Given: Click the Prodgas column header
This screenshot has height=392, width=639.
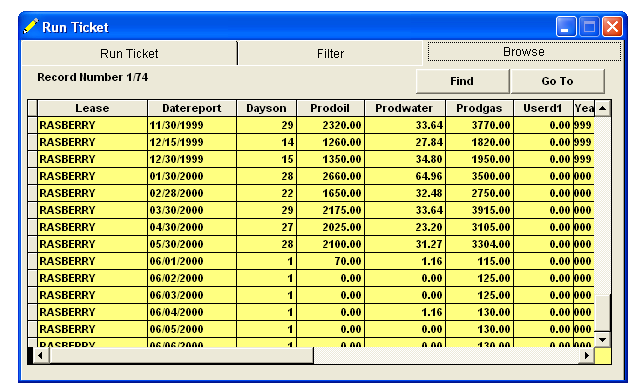Looking at the screenshot, I should (x=479, y=108).
